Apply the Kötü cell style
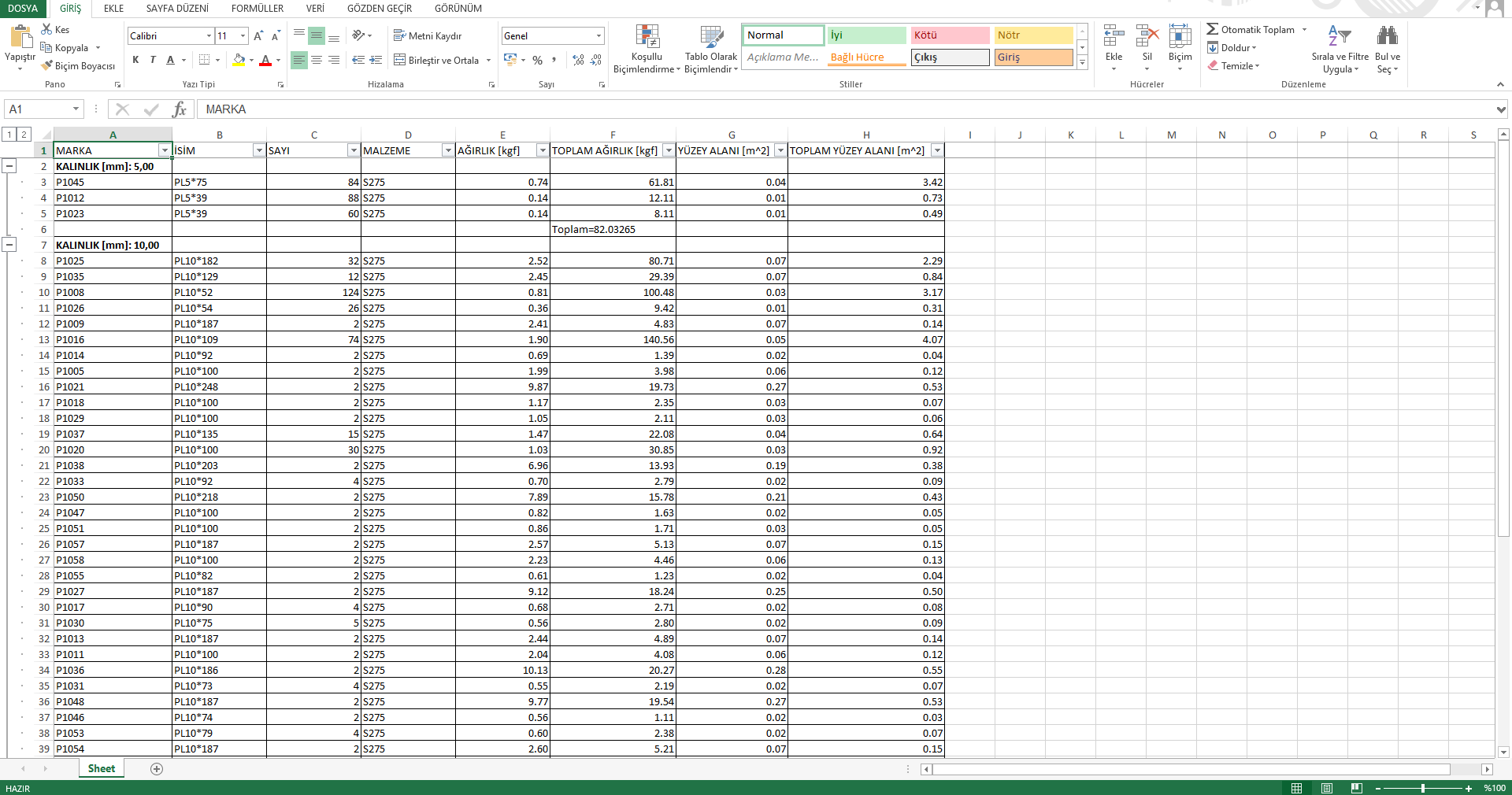The image size is (1512, 795). pyautogui.click(x=951, y=35)
